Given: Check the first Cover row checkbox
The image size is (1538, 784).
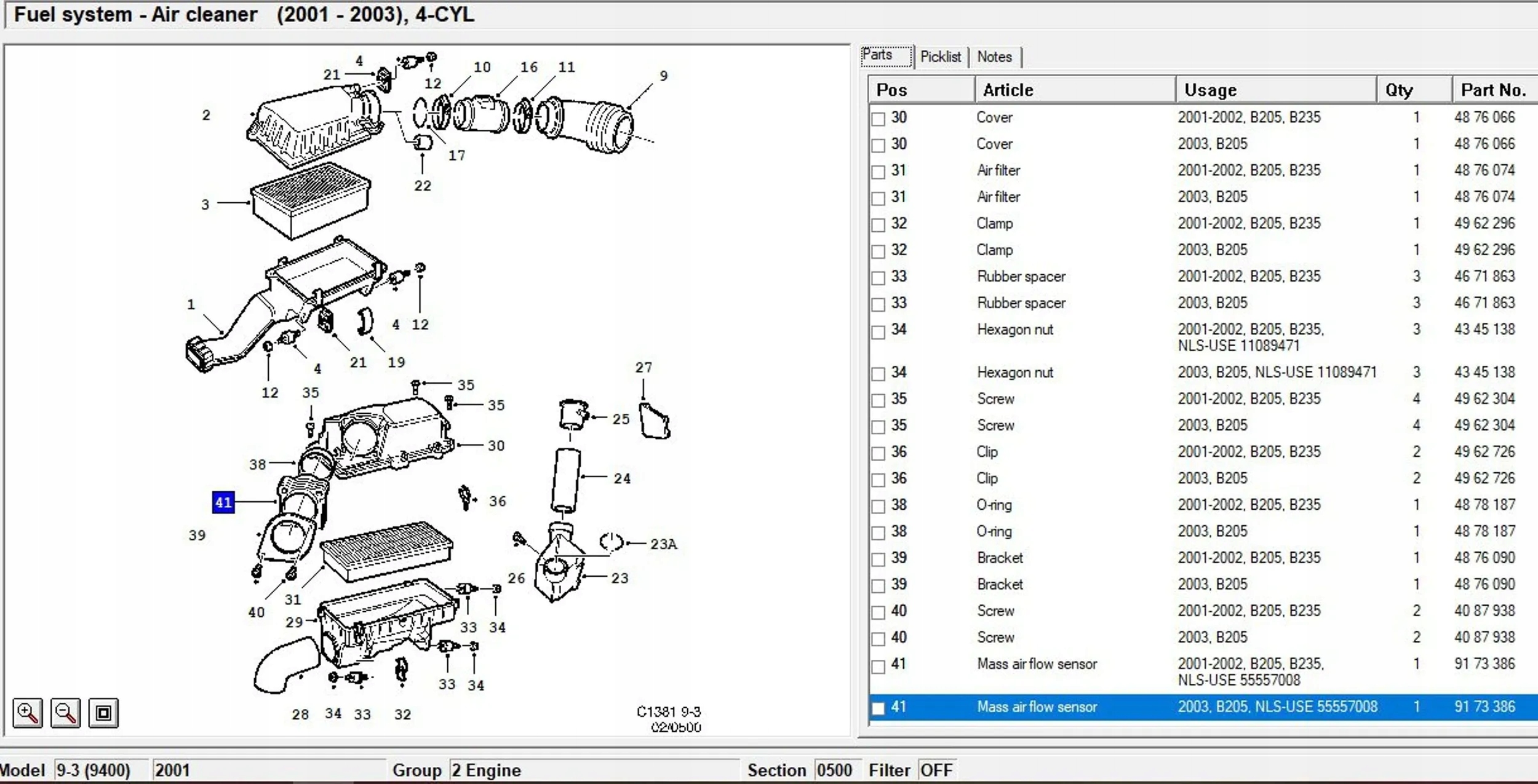Looking at the screenshot, I should (x=879, y=119).
